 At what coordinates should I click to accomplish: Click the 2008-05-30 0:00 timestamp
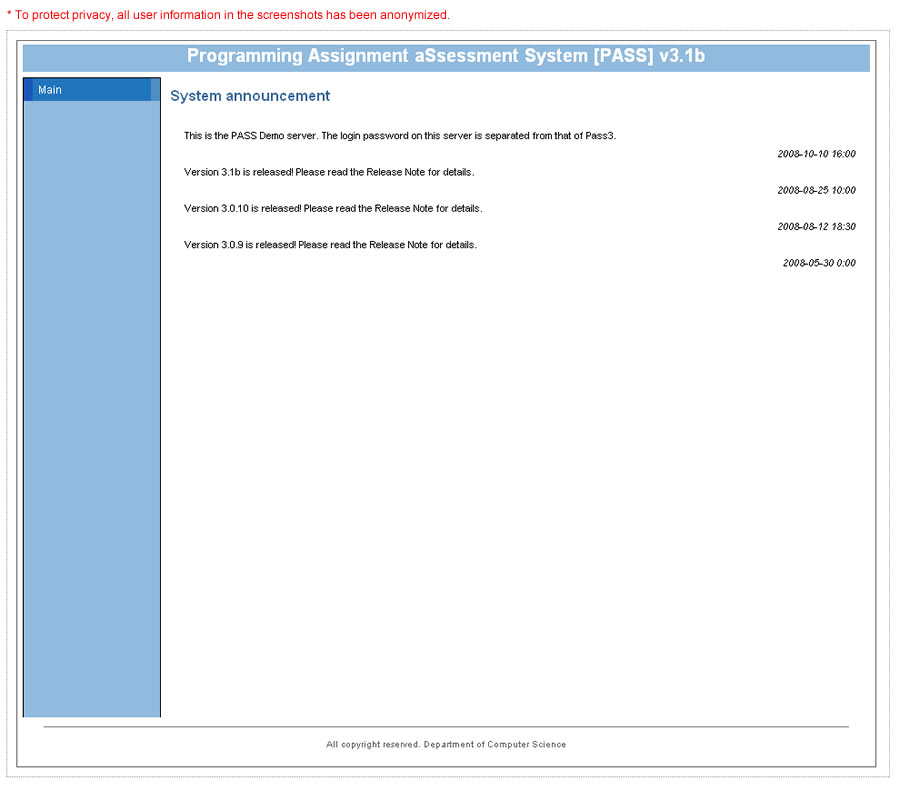819,263
